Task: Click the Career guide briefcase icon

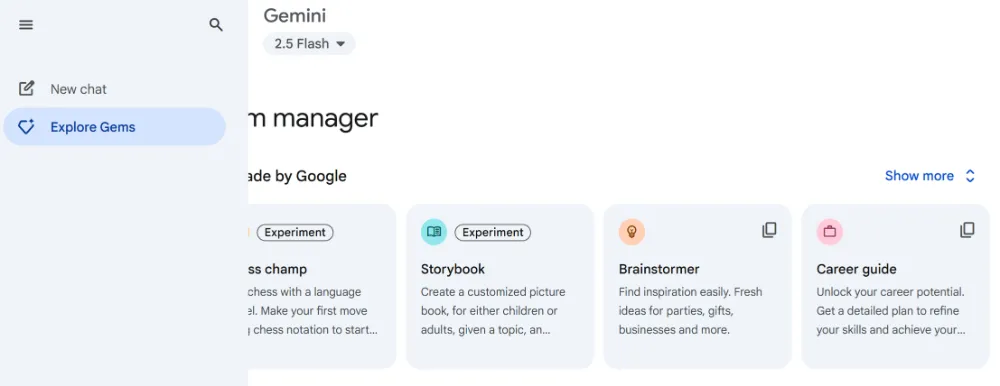Action: 830,232
